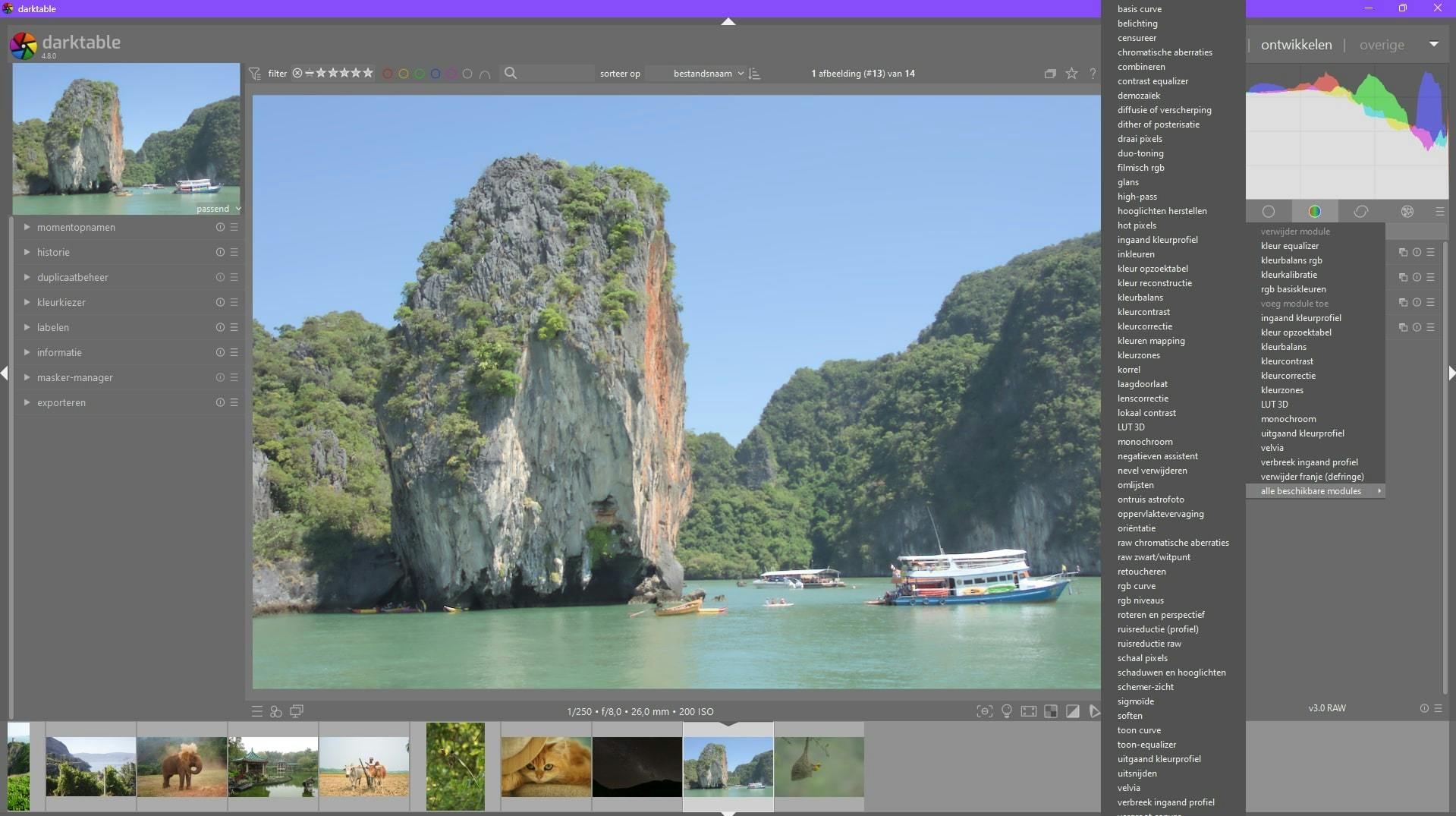Click the star overlay icon in top bar
Image resolution: width=1456 pixels, height=816 pixels.
1071,74
